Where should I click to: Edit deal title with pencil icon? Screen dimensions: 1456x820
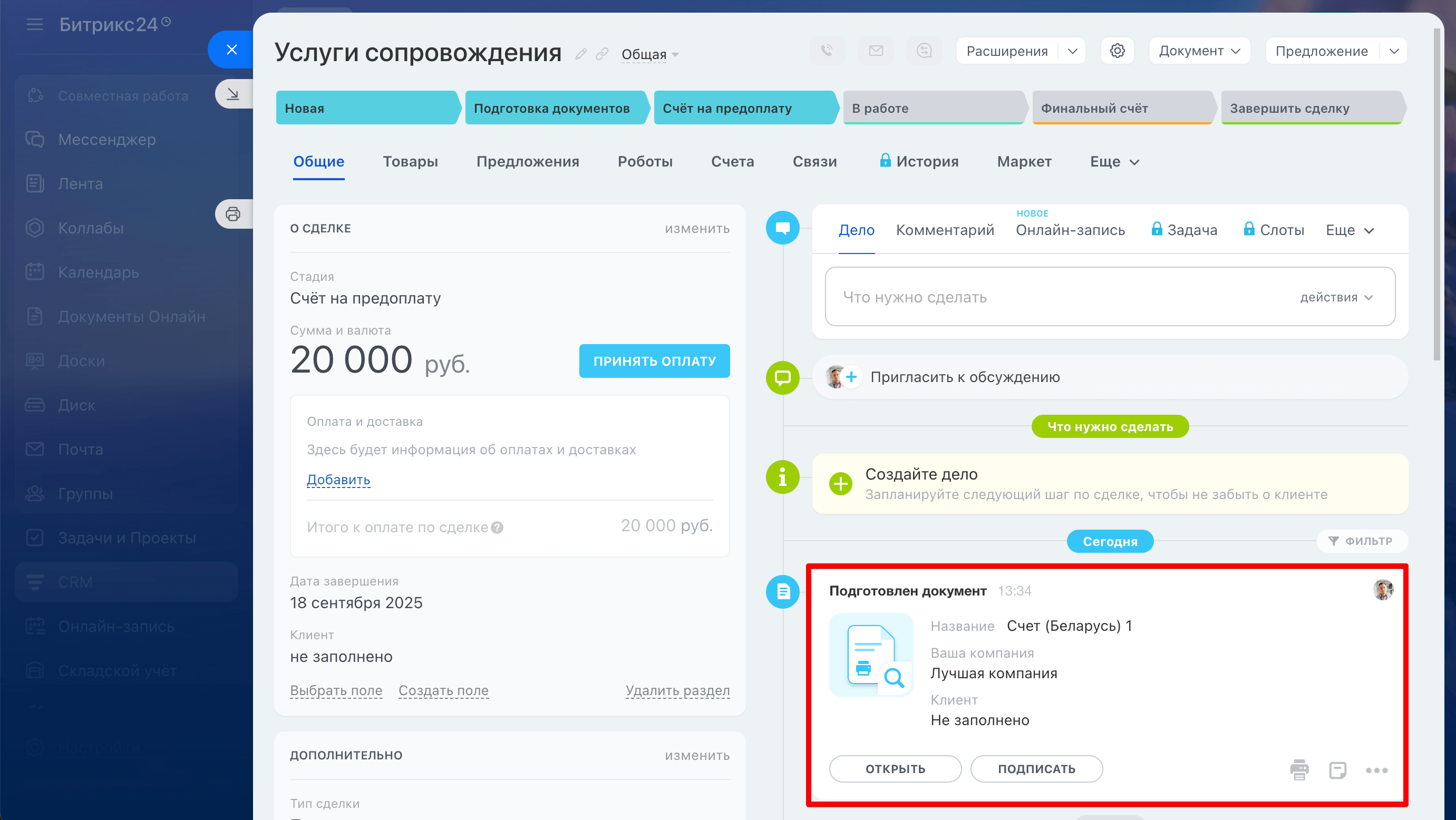click(580, 54)
